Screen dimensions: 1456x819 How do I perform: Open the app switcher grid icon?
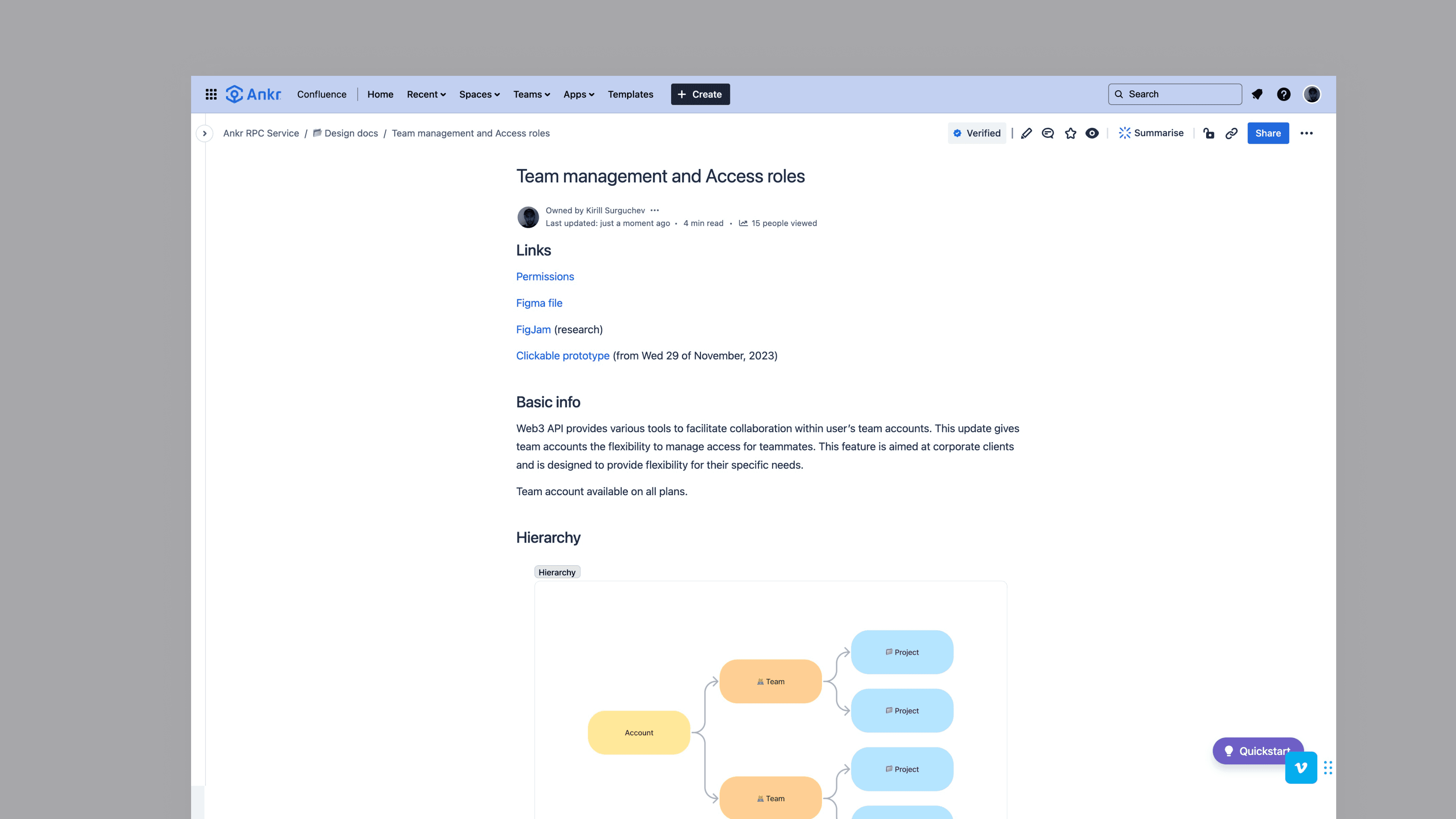pyautogui.click(x=211, y=94)
